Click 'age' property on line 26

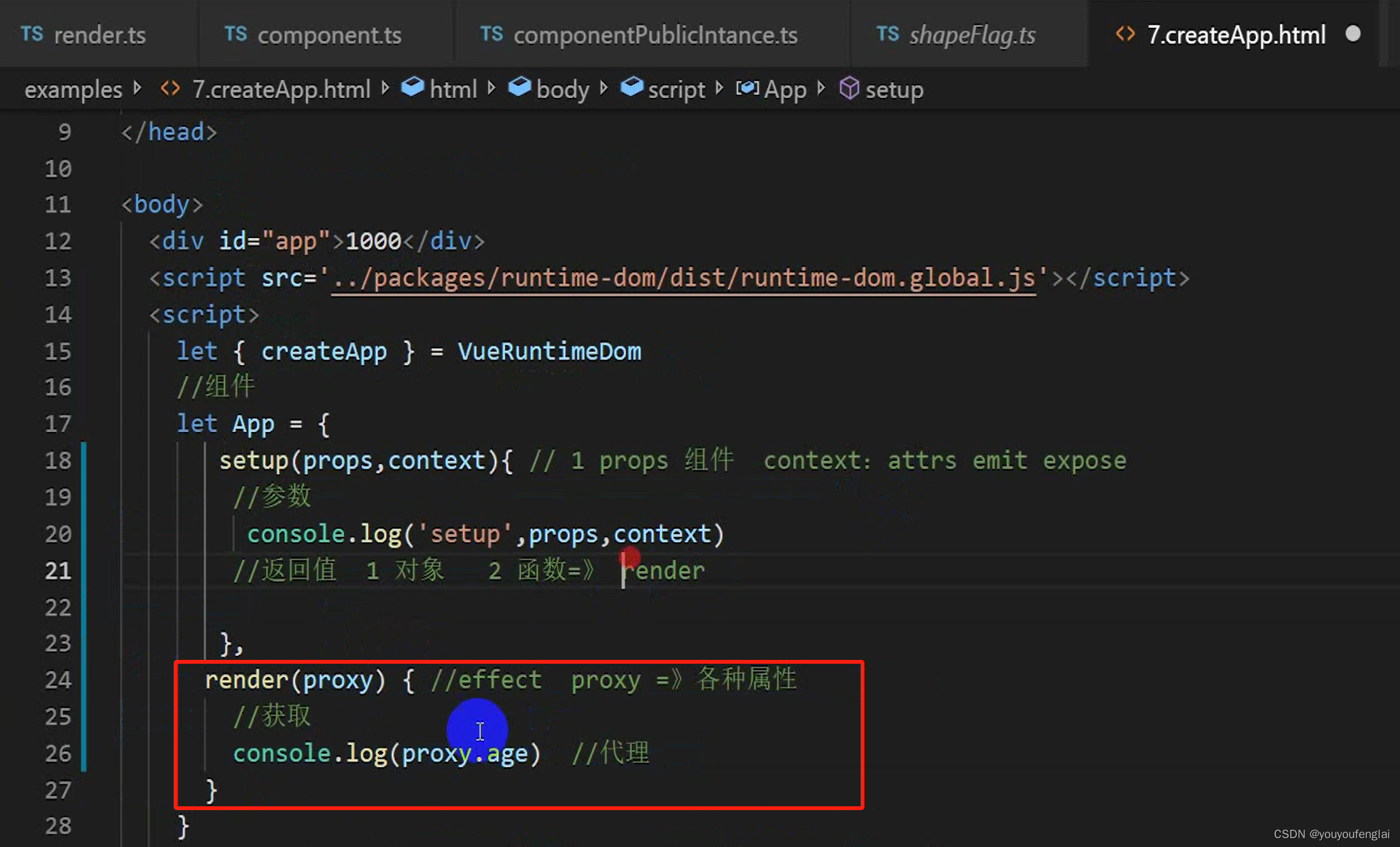(x=507, y=754)
